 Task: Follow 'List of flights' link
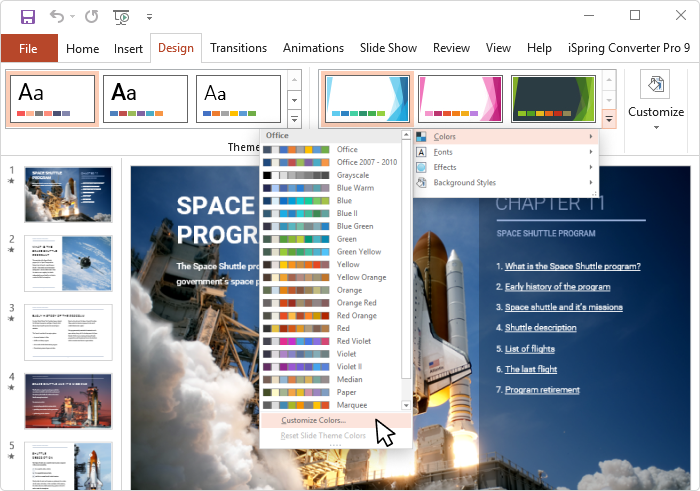529,349
